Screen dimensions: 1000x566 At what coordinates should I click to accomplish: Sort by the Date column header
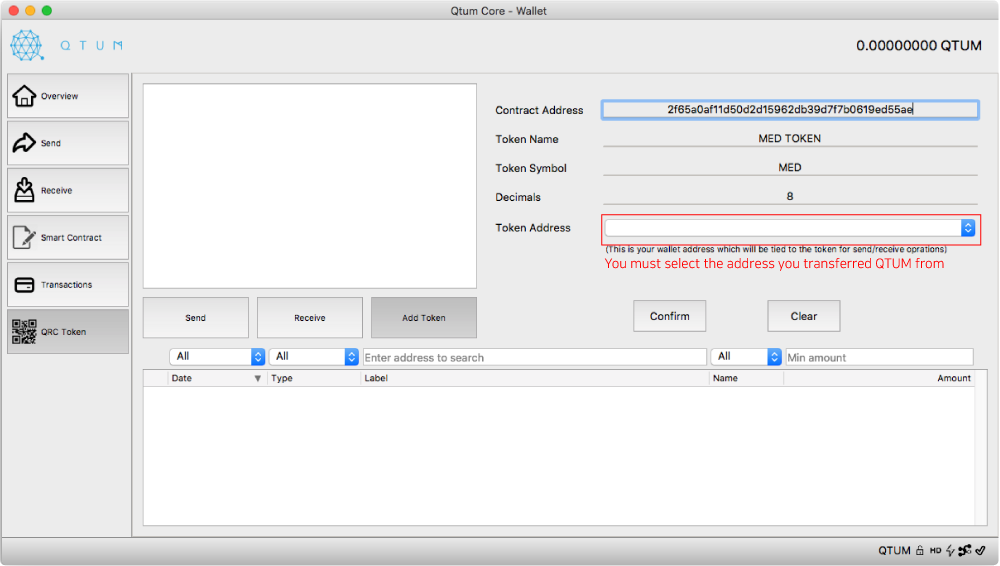(x=217, y=378)
